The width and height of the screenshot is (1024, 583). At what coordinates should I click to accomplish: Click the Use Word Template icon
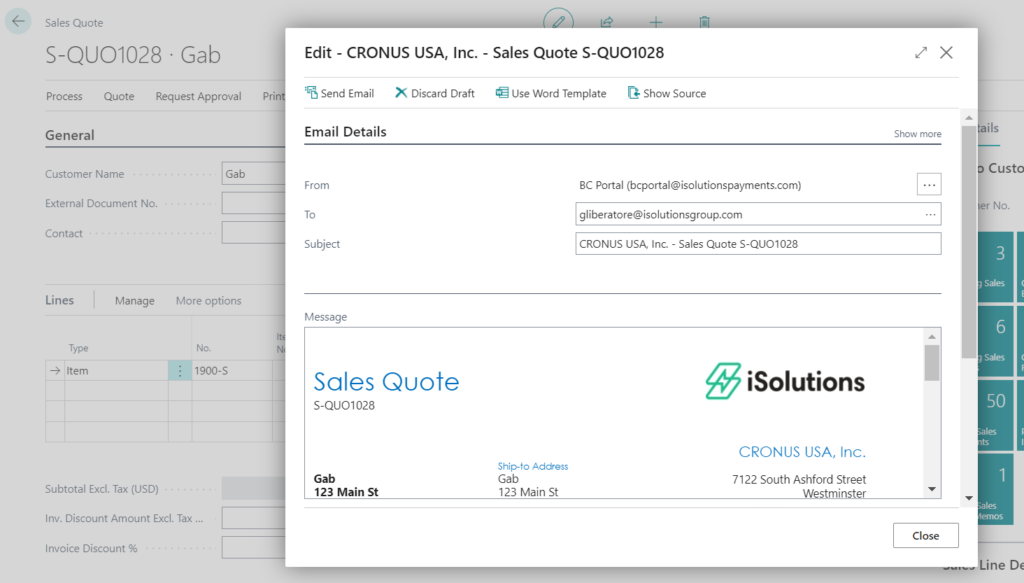pos(502,93)
